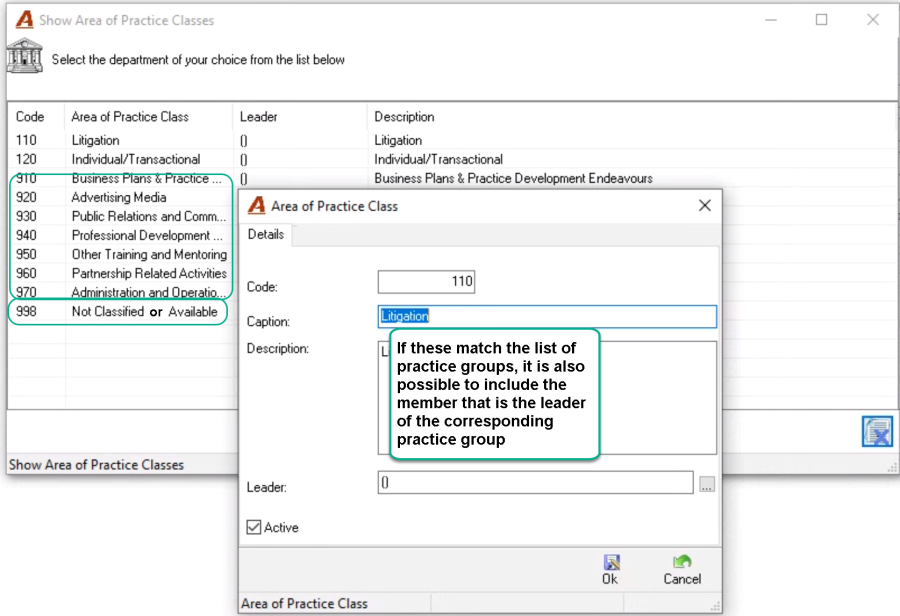Click the Code field showing 110
Screen dimensions: 900x616
[x=426, y=281]
